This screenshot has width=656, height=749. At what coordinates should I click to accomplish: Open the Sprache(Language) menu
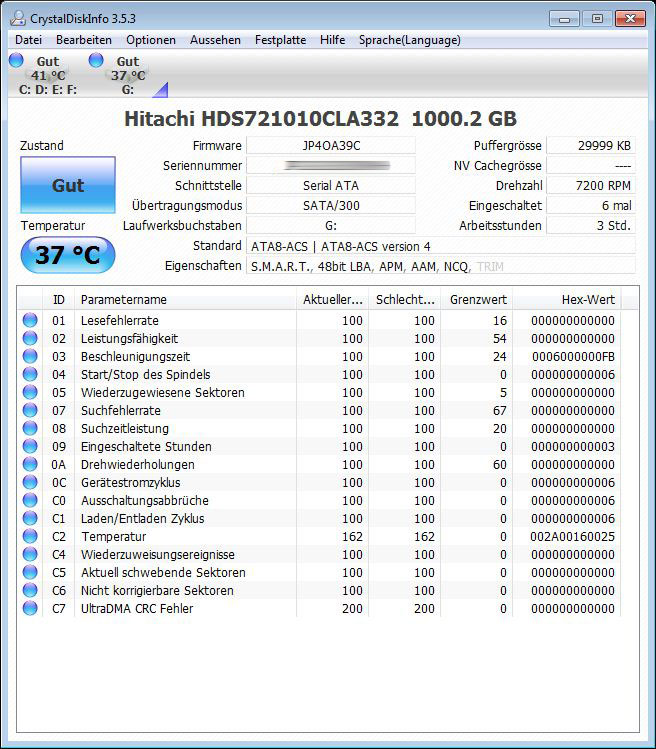pyautogui.click(x=410, y=40)
